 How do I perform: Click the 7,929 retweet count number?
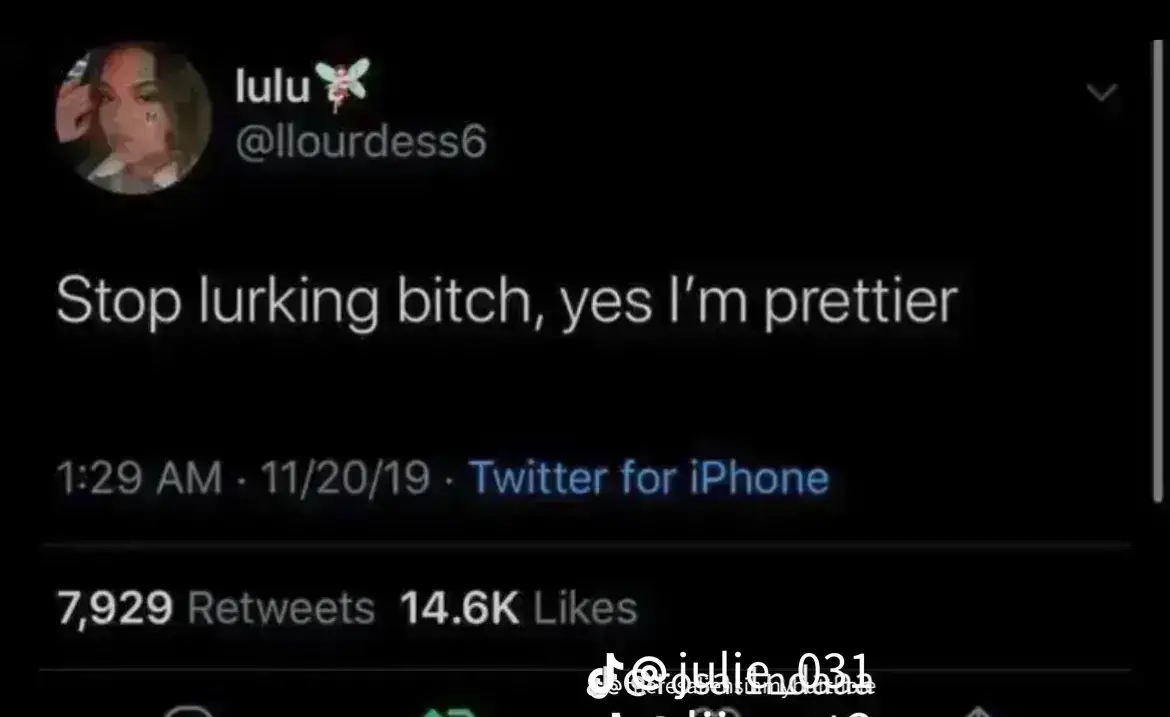click(x=115, y=607)
